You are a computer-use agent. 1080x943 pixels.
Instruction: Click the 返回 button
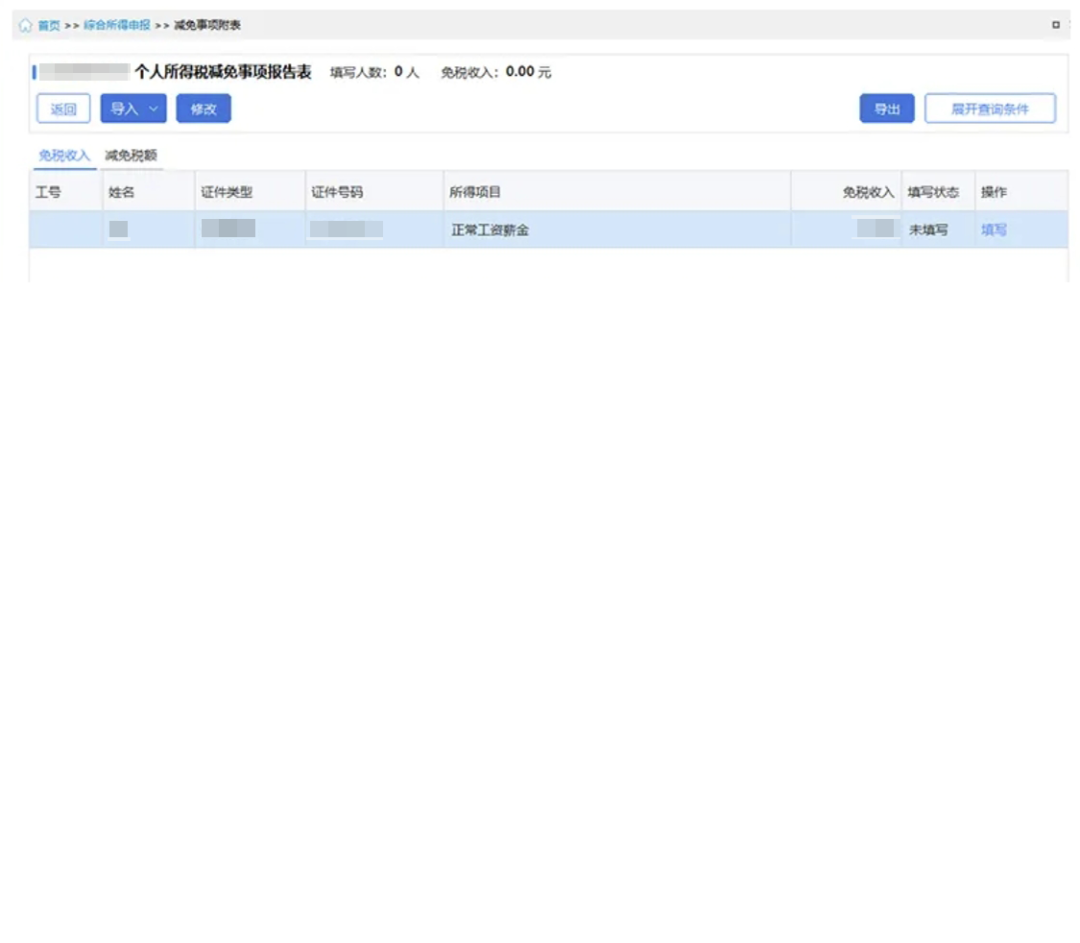click(63, 109)
